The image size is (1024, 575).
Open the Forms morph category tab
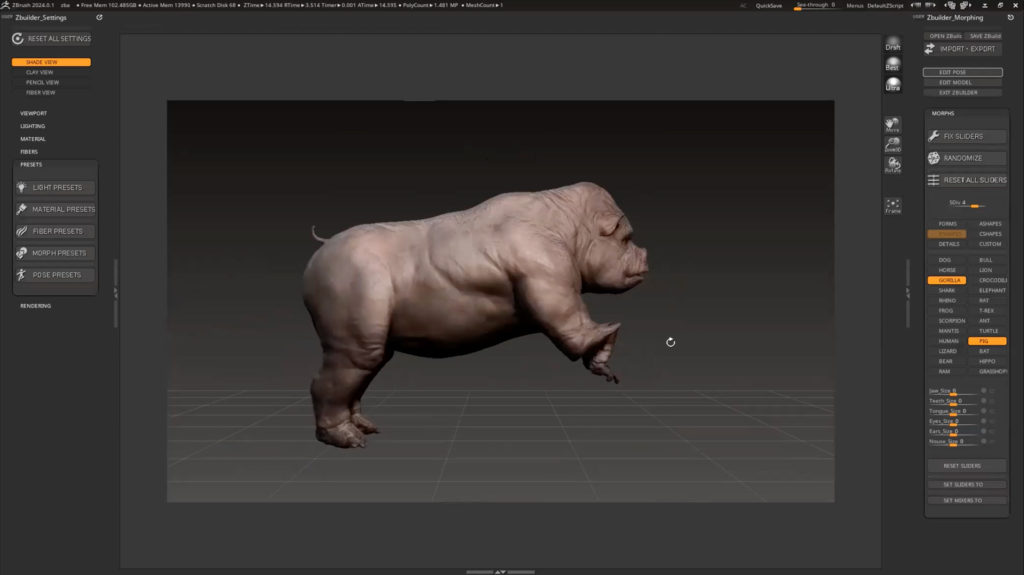point(947,224)
